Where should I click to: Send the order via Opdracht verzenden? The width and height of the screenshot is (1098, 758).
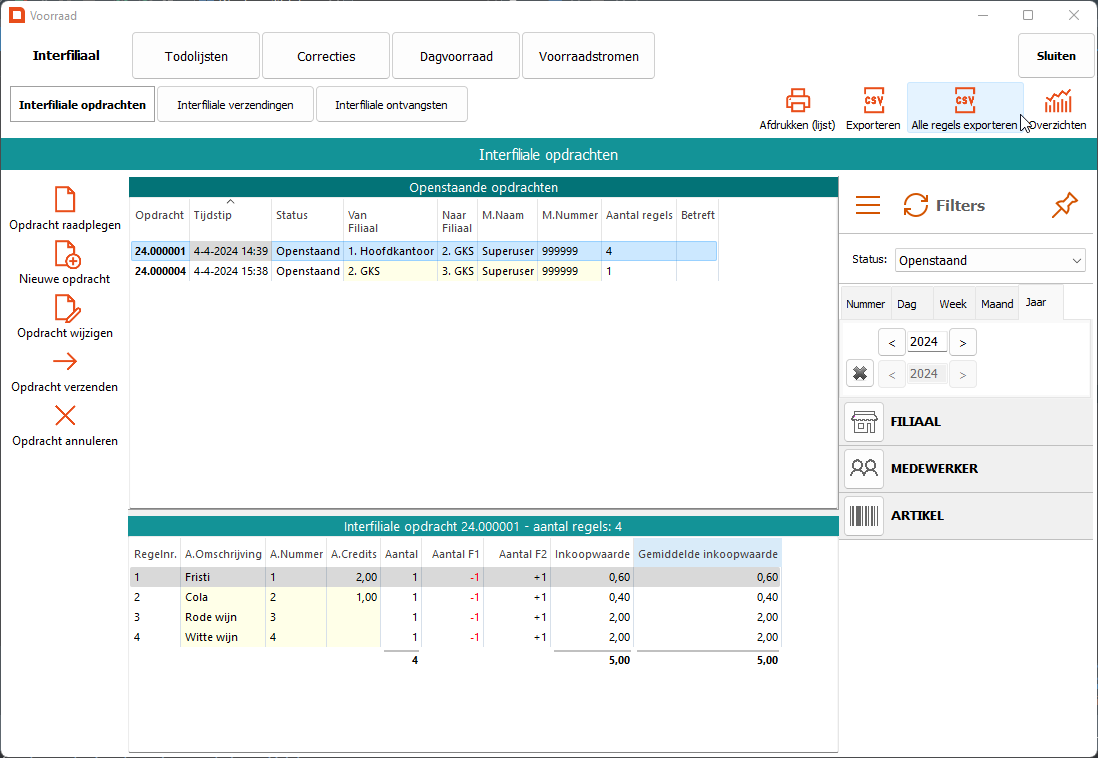click(65, 362)
